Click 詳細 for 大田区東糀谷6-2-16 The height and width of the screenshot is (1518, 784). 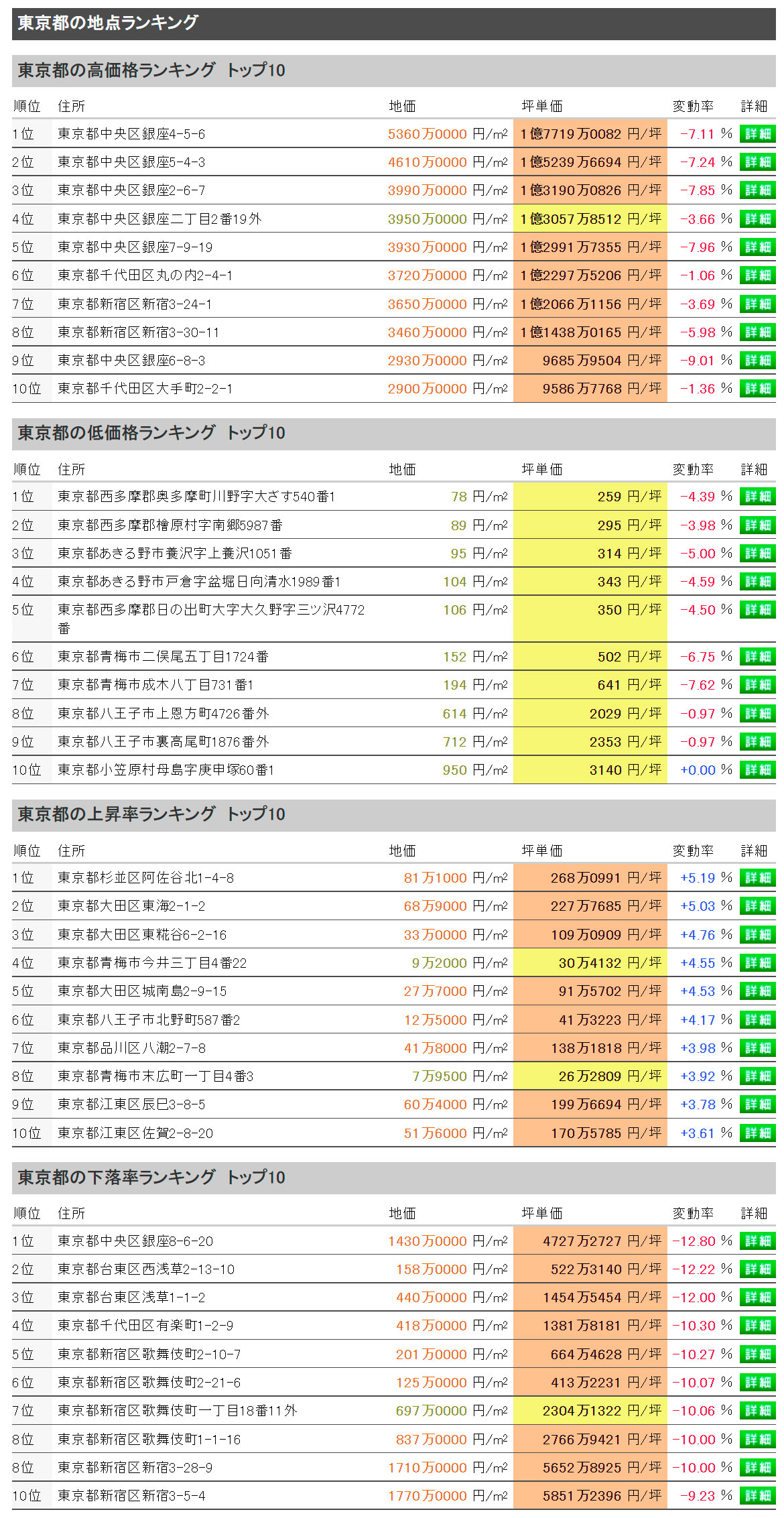[x=757, y=935]
